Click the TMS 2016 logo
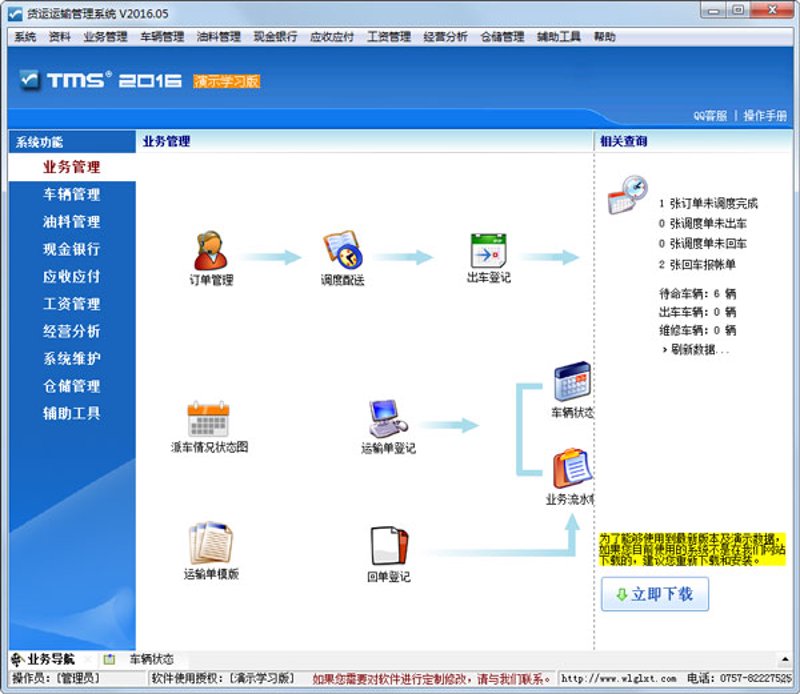This screenshot has width=800, height=694. pyautogui.click(x=101, y=80)
